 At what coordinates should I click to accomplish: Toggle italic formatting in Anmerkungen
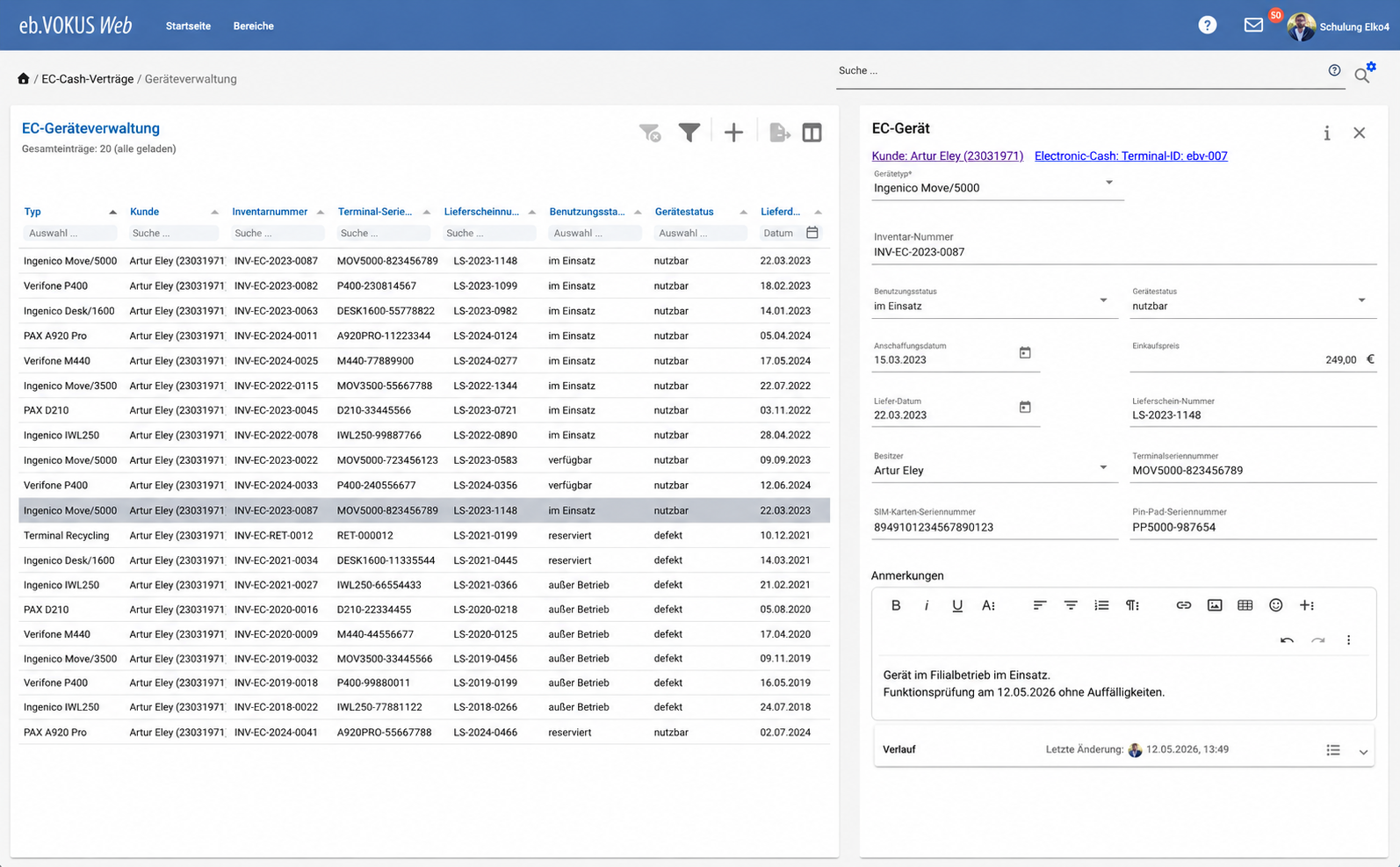927,605
